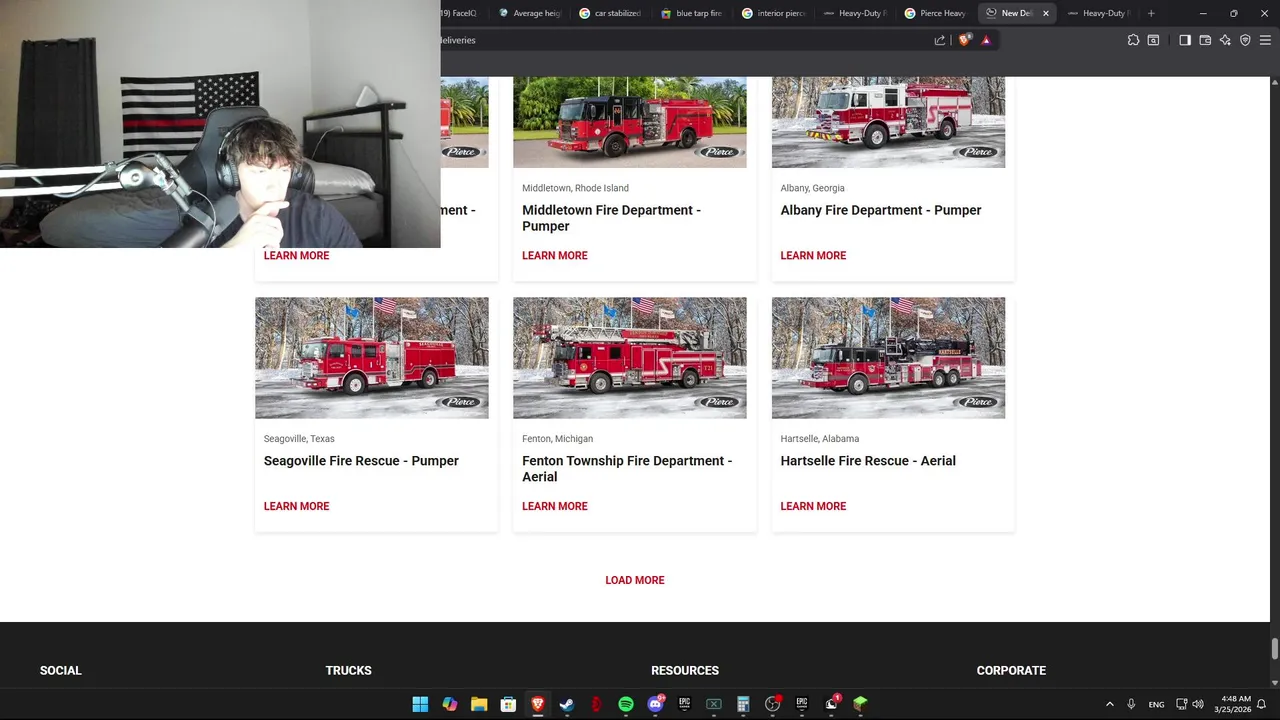Open Middletown Fire Department - Pumper title

pyautogui.click(x=611, y=218)
